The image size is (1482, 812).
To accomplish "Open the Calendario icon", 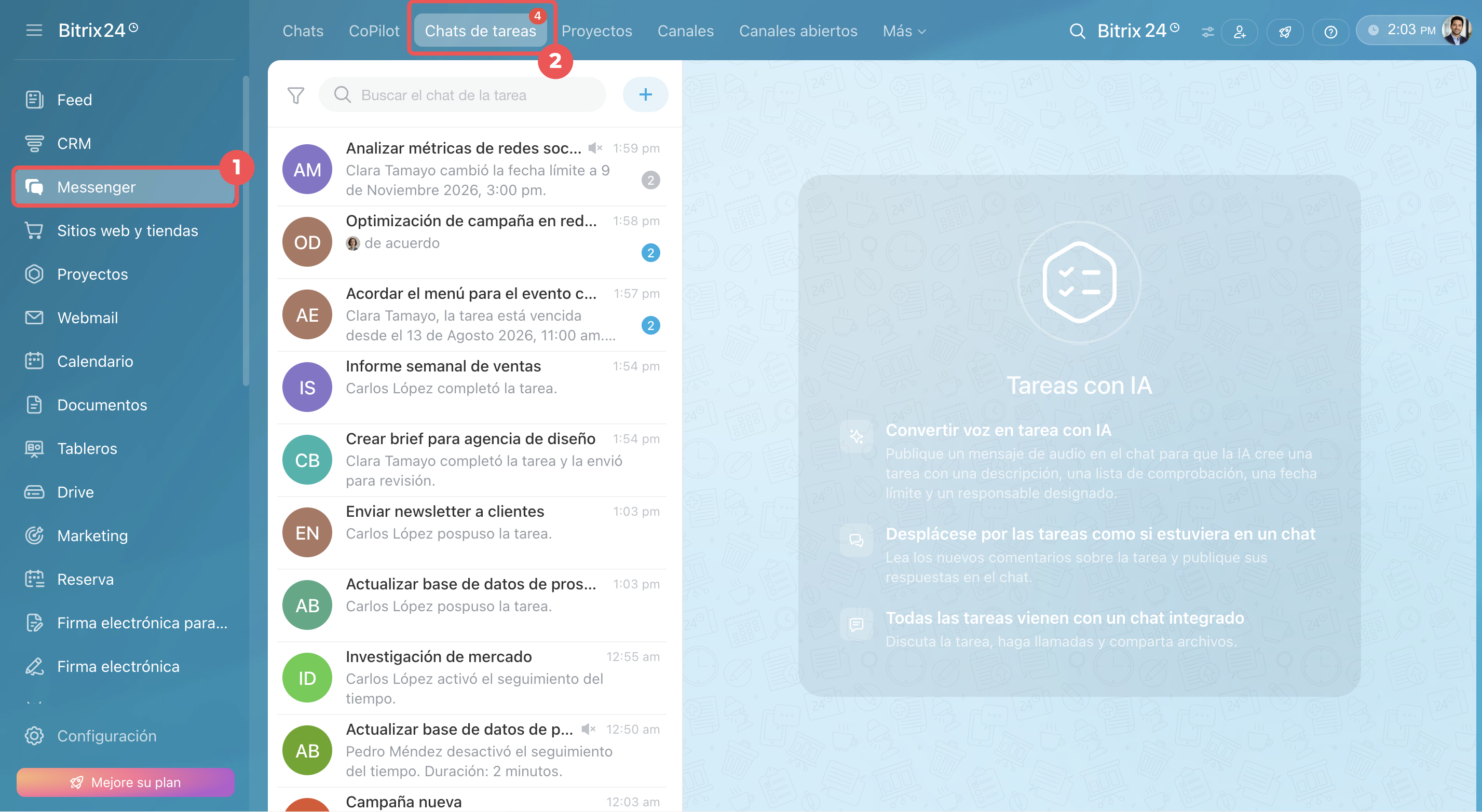I will pyautogui.click(x=34, y=361).
